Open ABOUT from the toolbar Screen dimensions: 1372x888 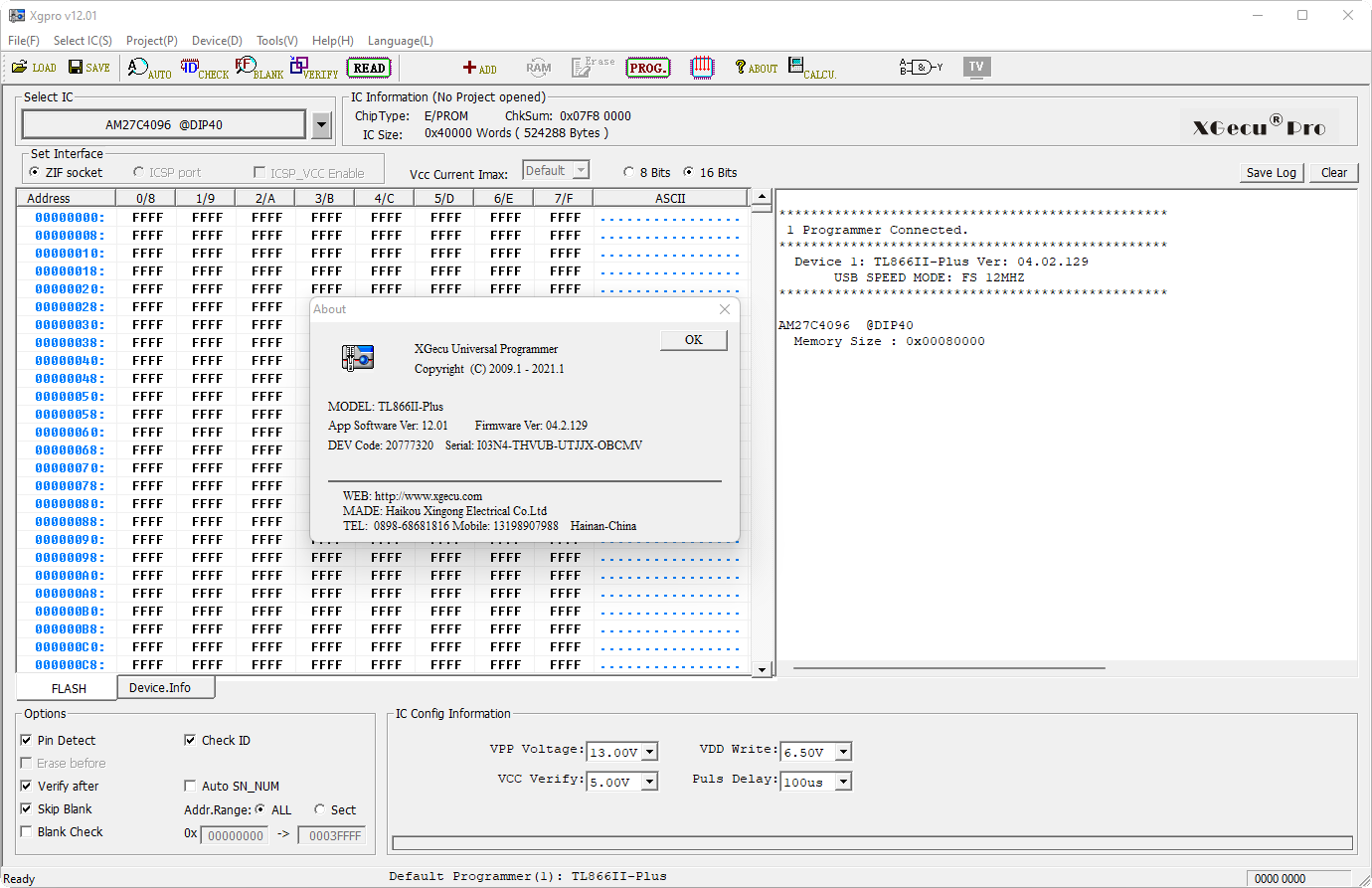[756, 68]
